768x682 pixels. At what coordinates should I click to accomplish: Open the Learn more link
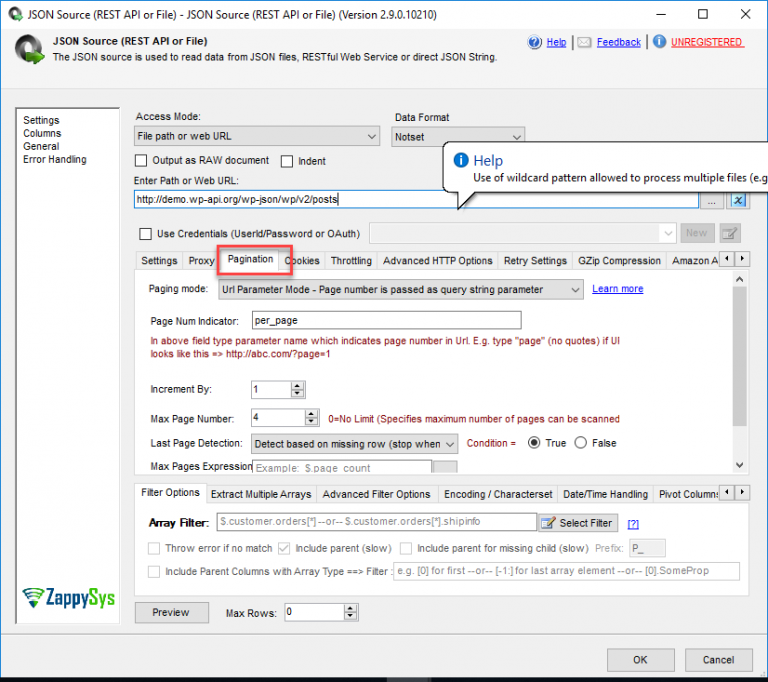click(617, 289)
